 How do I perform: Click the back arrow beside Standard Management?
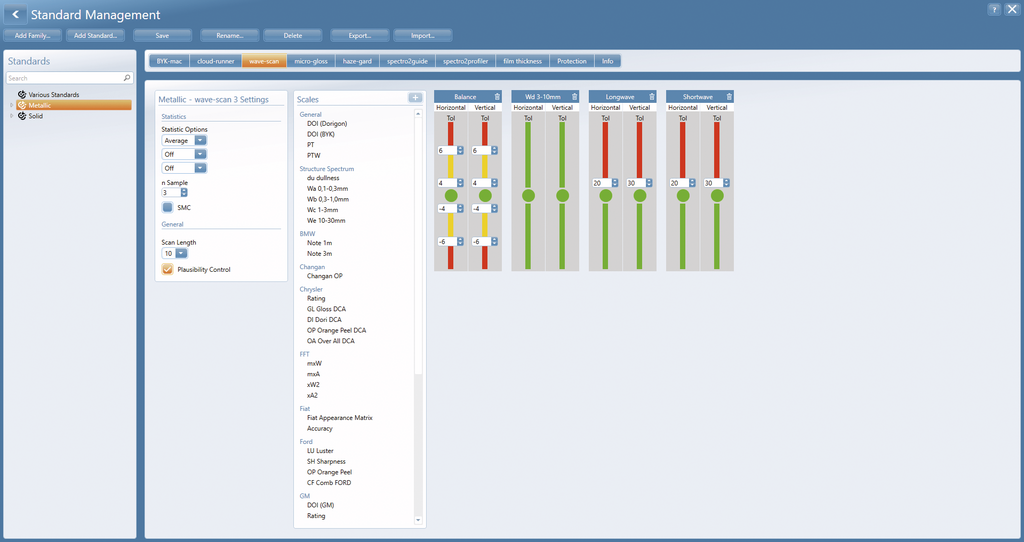[x=16, y=14]
